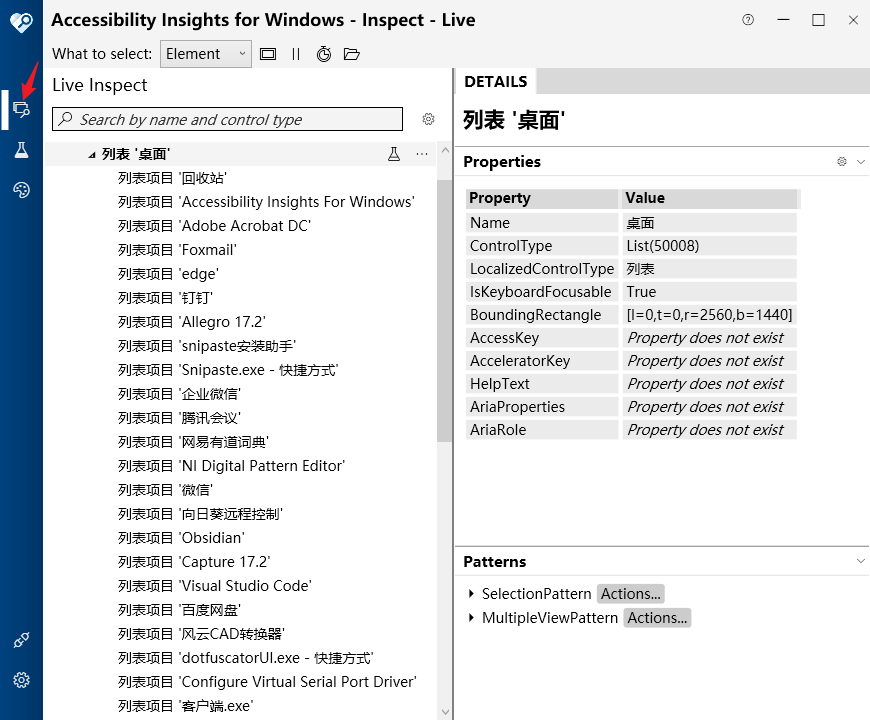The height and width of the screenshot is (720, 870).
Task: Click the folder icon to load a saved file
Action: 352,53
